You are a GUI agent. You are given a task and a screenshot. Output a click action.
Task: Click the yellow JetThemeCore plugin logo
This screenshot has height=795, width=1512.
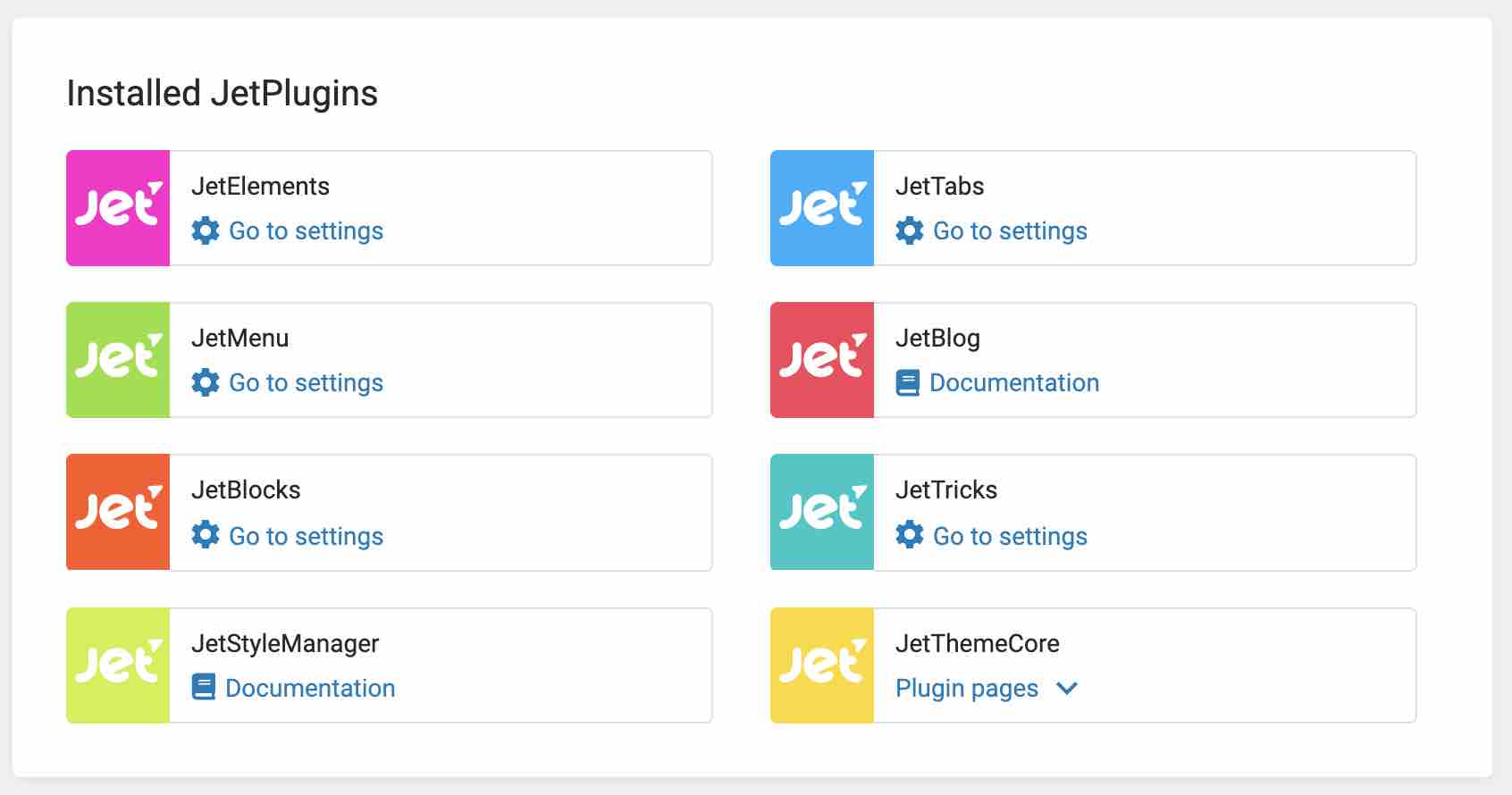pyautogui.click(x=822, y=665)
